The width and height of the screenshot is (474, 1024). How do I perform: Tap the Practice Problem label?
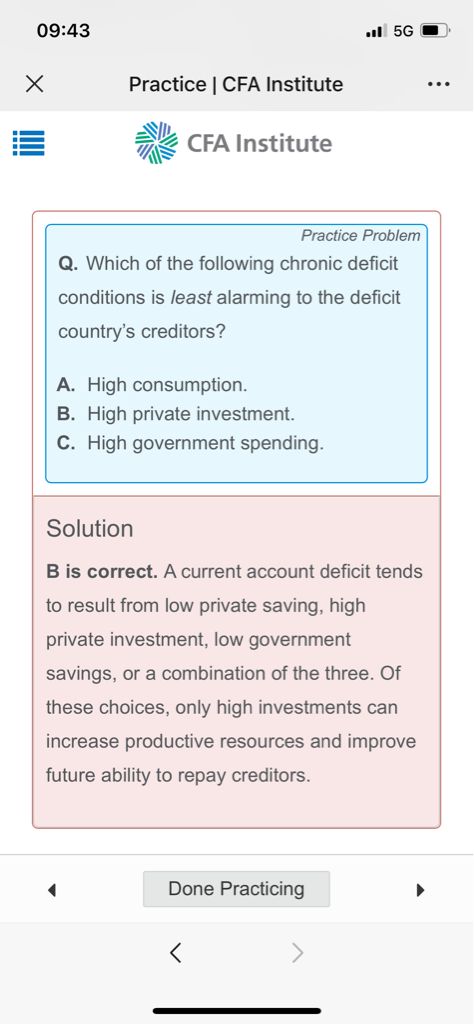pyautogui.click(x=360, y=236)
